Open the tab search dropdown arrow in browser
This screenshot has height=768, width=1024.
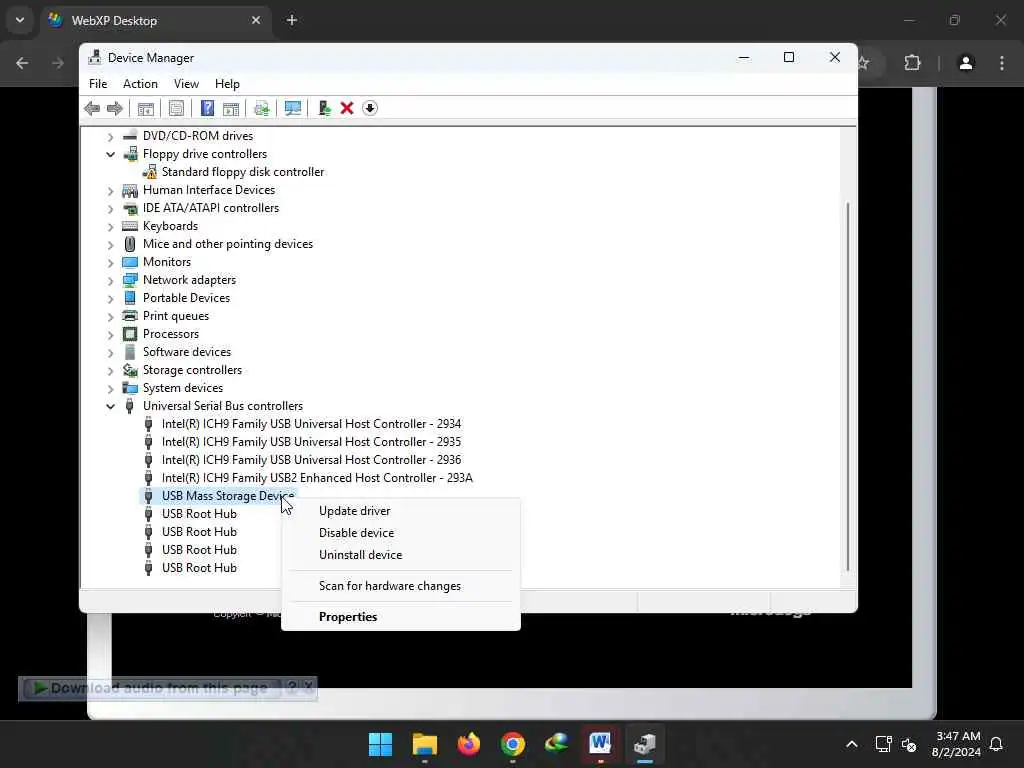pyautogui.click(x=20, y=20)
